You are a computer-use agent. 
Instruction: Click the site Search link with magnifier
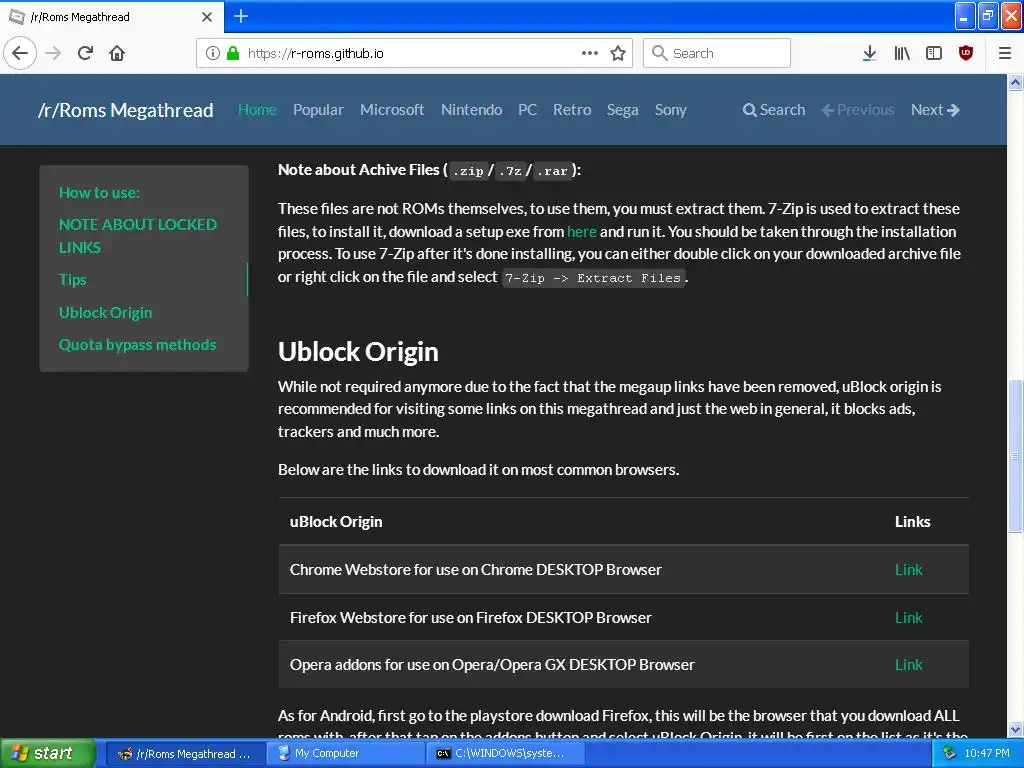coord(774,110)
